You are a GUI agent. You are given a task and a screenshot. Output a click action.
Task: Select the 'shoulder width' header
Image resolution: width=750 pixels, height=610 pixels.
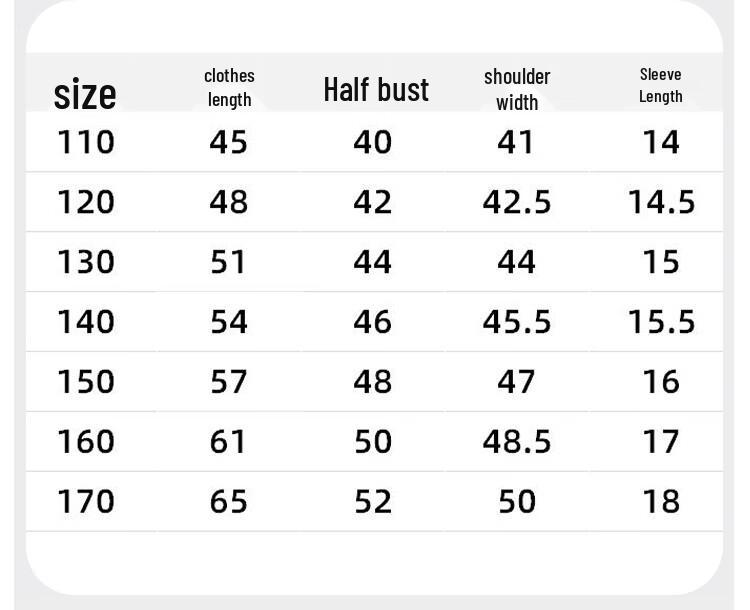point(517,90)
